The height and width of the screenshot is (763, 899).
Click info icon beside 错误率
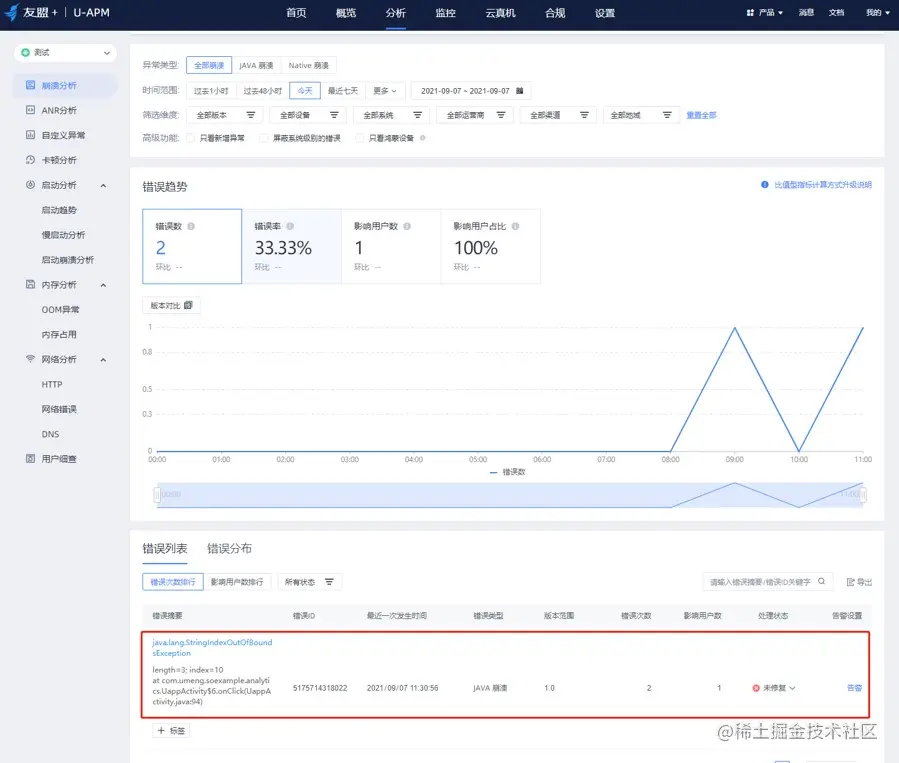290,226
